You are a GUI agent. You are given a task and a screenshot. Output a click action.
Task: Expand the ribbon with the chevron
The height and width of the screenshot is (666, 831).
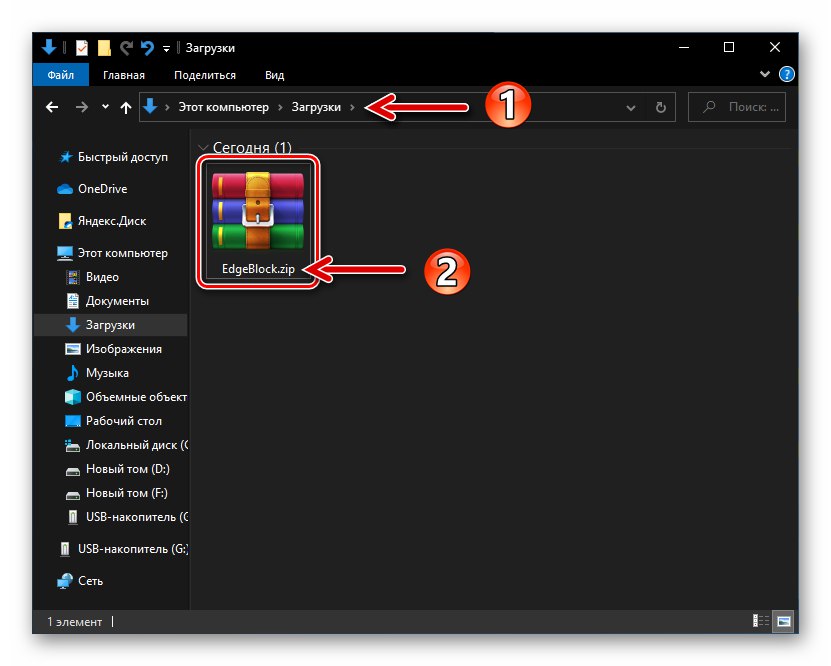coord(764,74)
